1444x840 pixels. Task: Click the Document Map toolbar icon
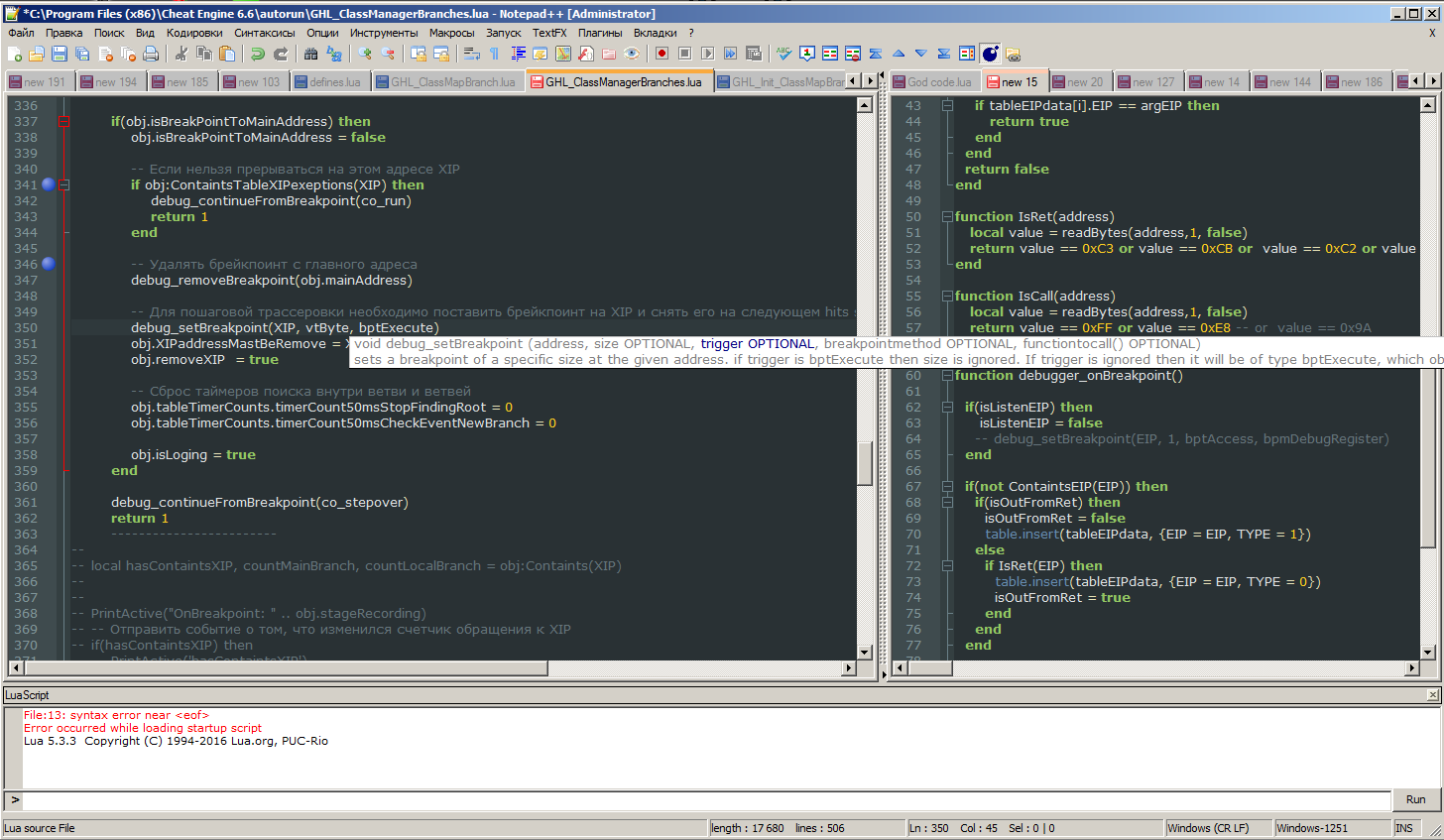562,54
